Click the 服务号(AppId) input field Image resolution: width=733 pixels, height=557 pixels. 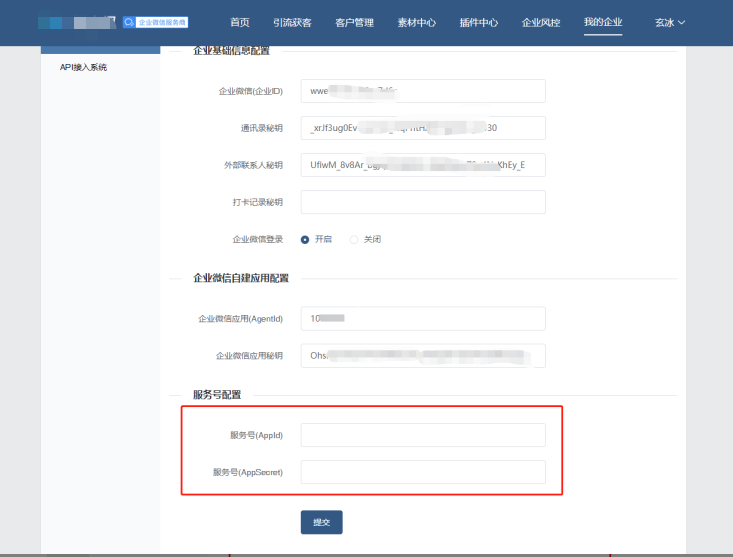coord(423,435)
